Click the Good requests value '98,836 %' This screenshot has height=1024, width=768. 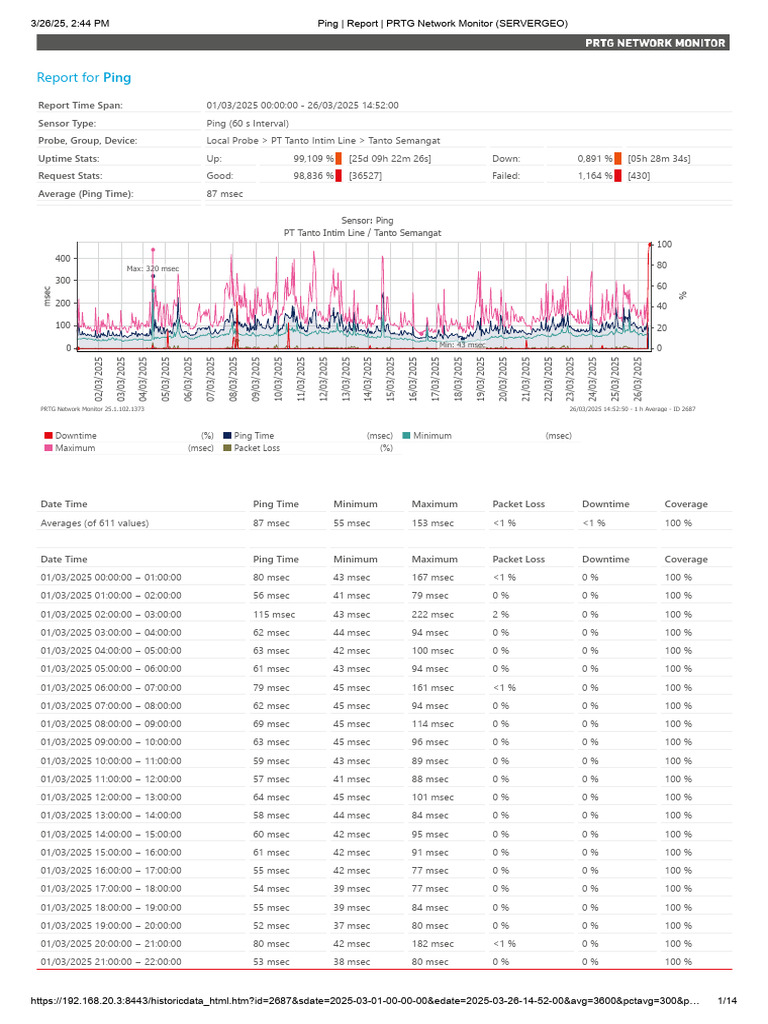pyautogui.click(x=313, y=176)
